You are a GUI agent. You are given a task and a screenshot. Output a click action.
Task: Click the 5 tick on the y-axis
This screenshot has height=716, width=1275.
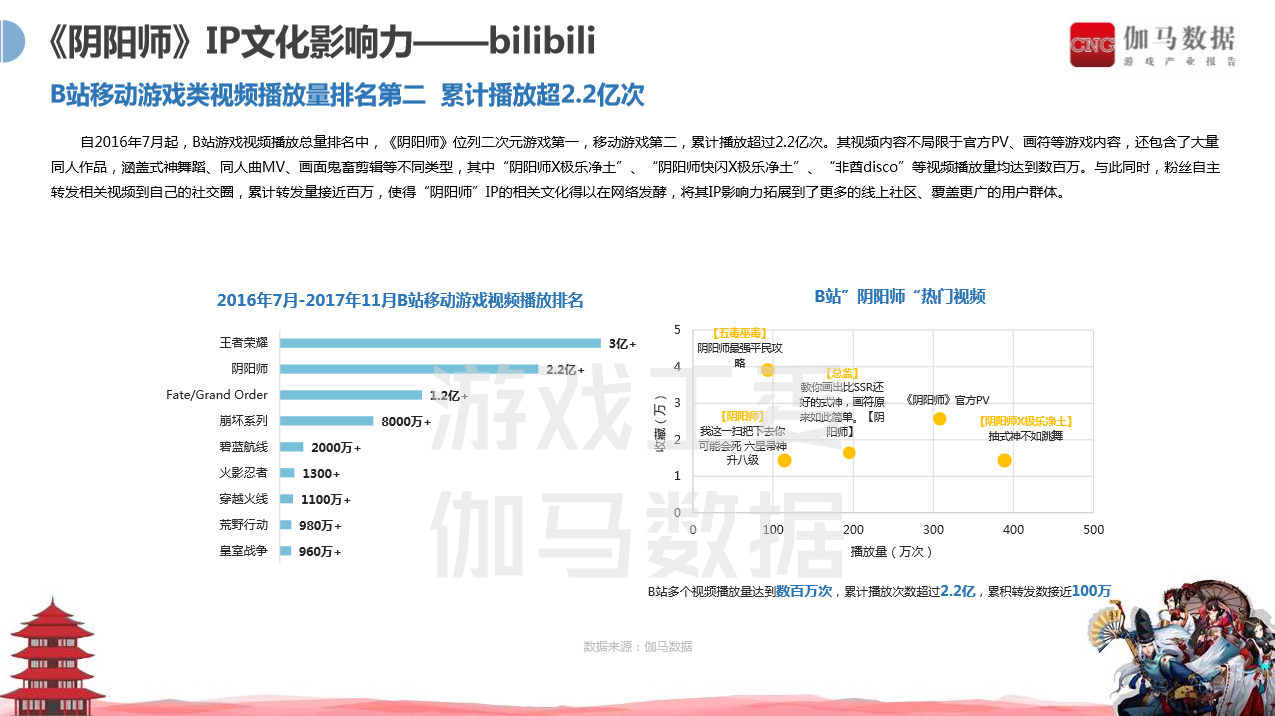[x=677, y=330]
